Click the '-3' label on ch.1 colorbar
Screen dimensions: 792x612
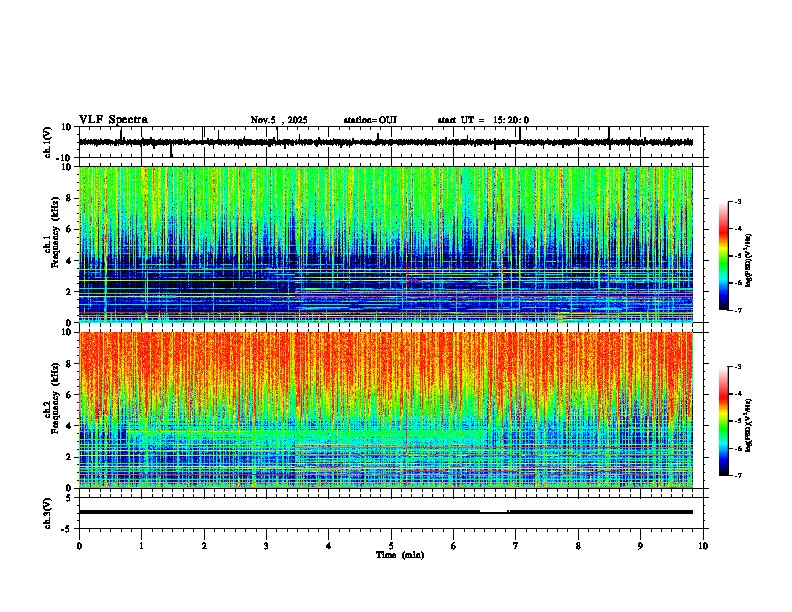click(x=737, y=201)
